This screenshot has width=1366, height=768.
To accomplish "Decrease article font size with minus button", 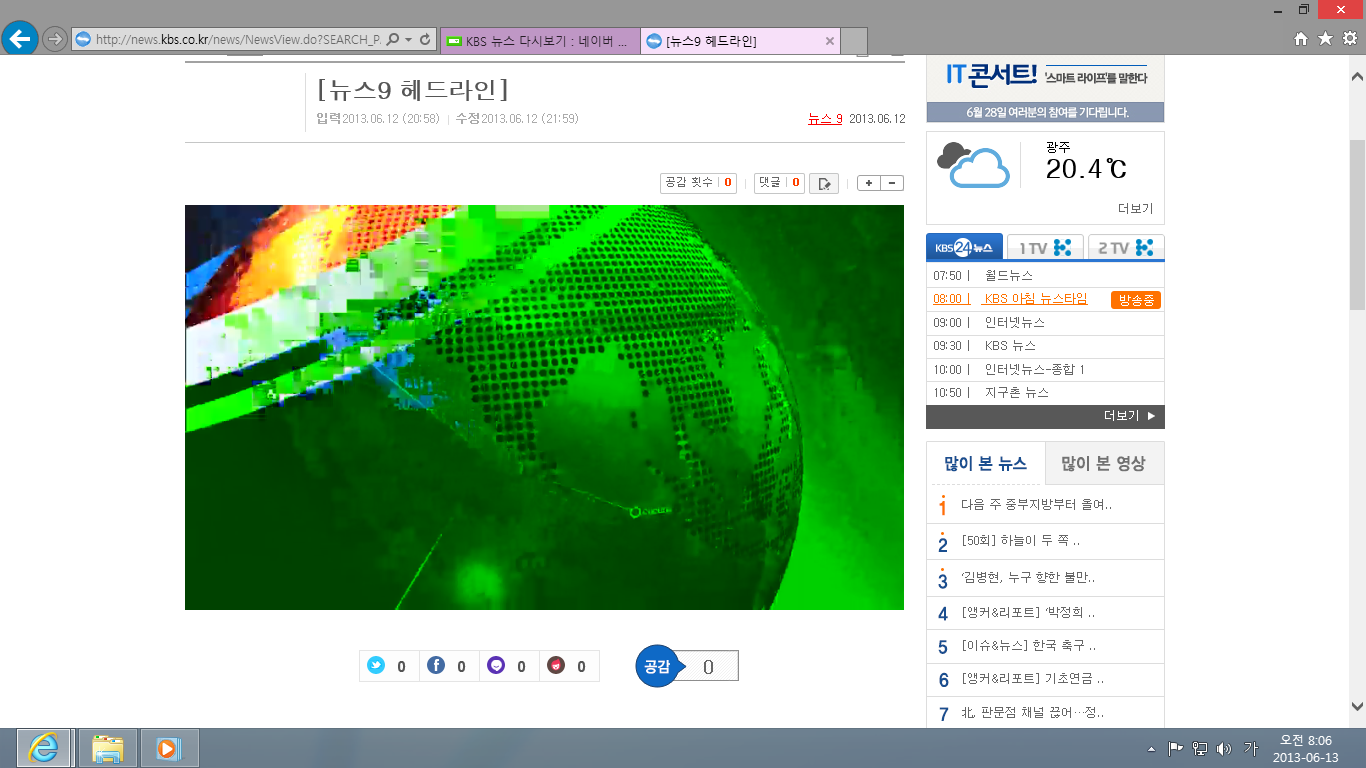I will click(892, 183).
